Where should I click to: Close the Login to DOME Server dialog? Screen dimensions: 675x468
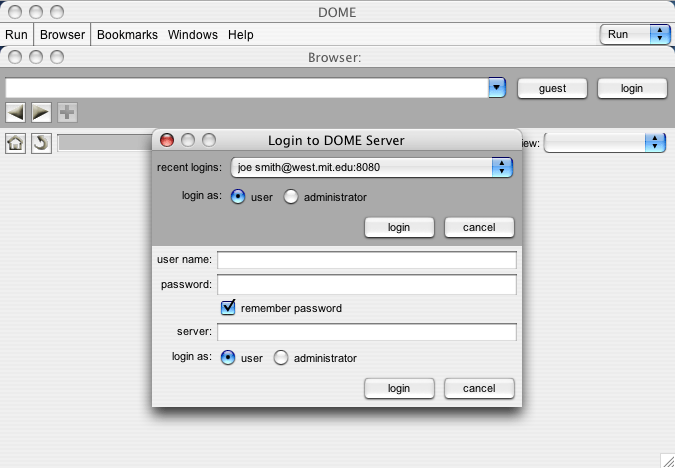pos(167,140)
